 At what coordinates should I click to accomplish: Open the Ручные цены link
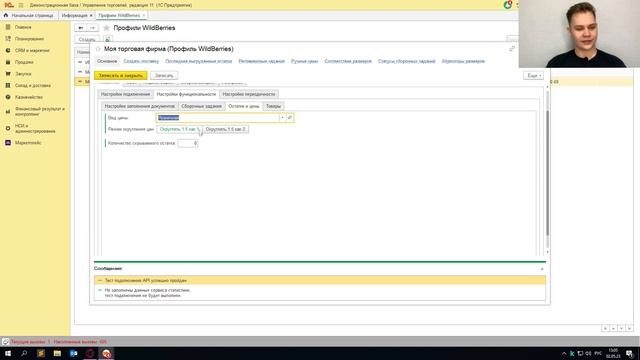(304, 61)
